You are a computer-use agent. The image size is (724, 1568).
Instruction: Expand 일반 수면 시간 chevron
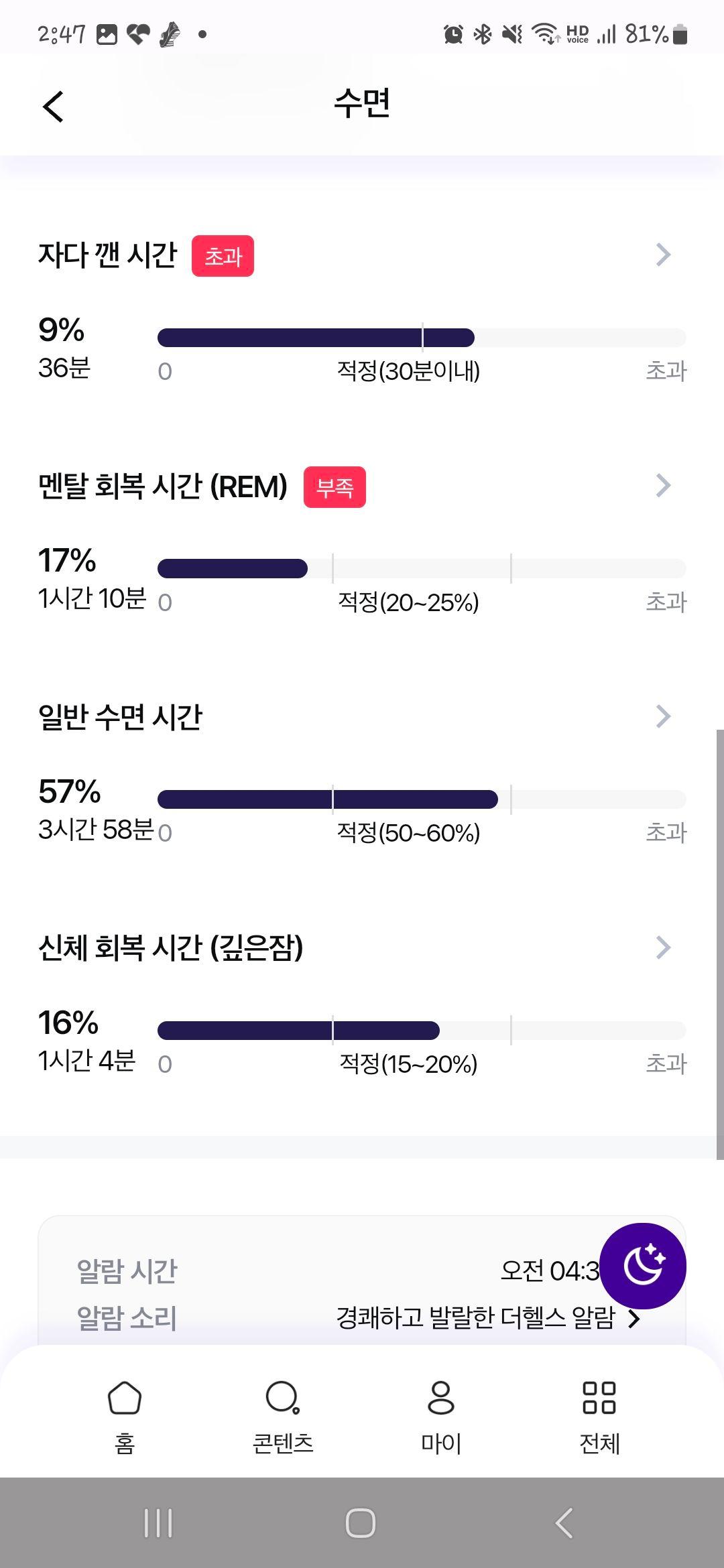(x=663, y=716)
